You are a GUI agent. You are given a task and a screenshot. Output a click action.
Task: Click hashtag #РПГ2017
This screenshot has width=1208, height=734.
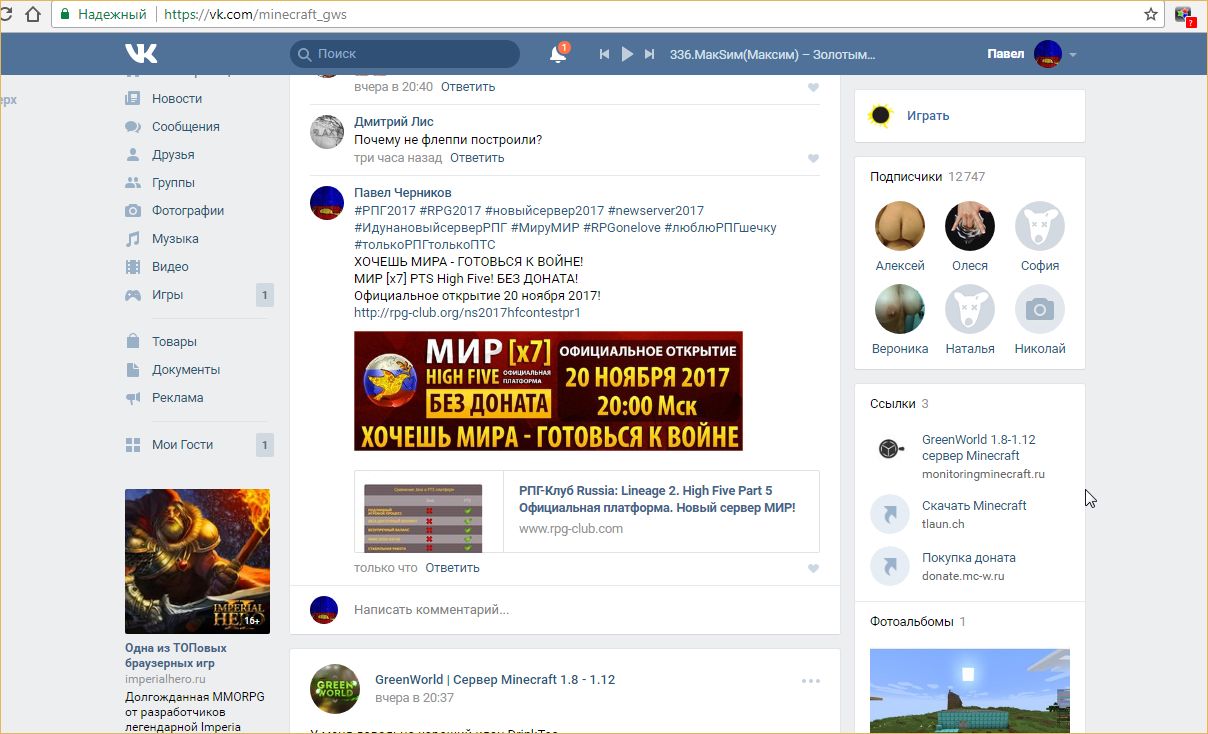click(x=384, y=211)
